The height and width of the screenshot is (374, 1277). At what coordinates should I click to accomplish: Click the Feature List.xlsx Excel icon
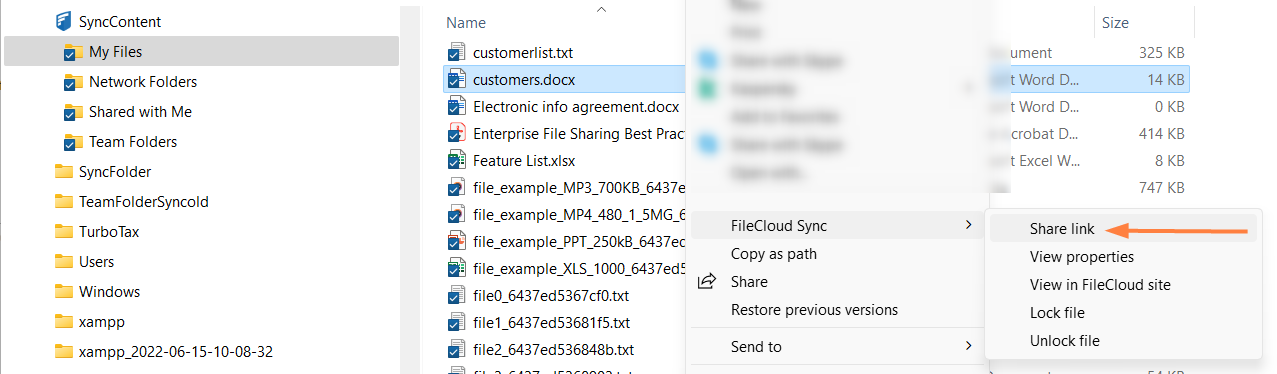[x=457, y=160]
